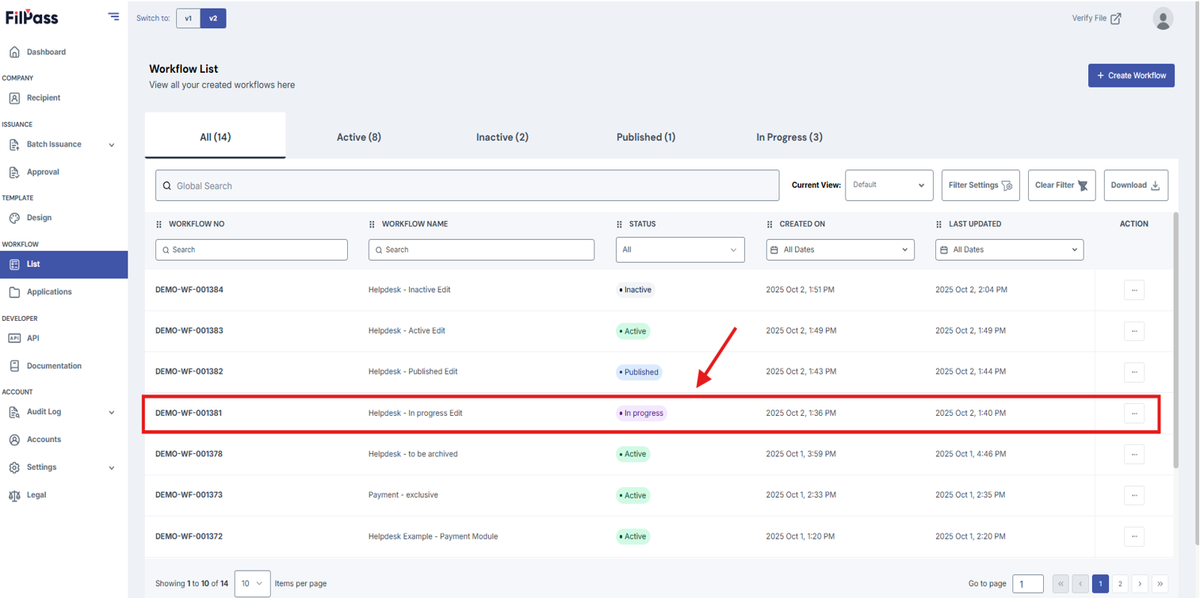
Task: Click page 1 button
Action: (1101, 583)
